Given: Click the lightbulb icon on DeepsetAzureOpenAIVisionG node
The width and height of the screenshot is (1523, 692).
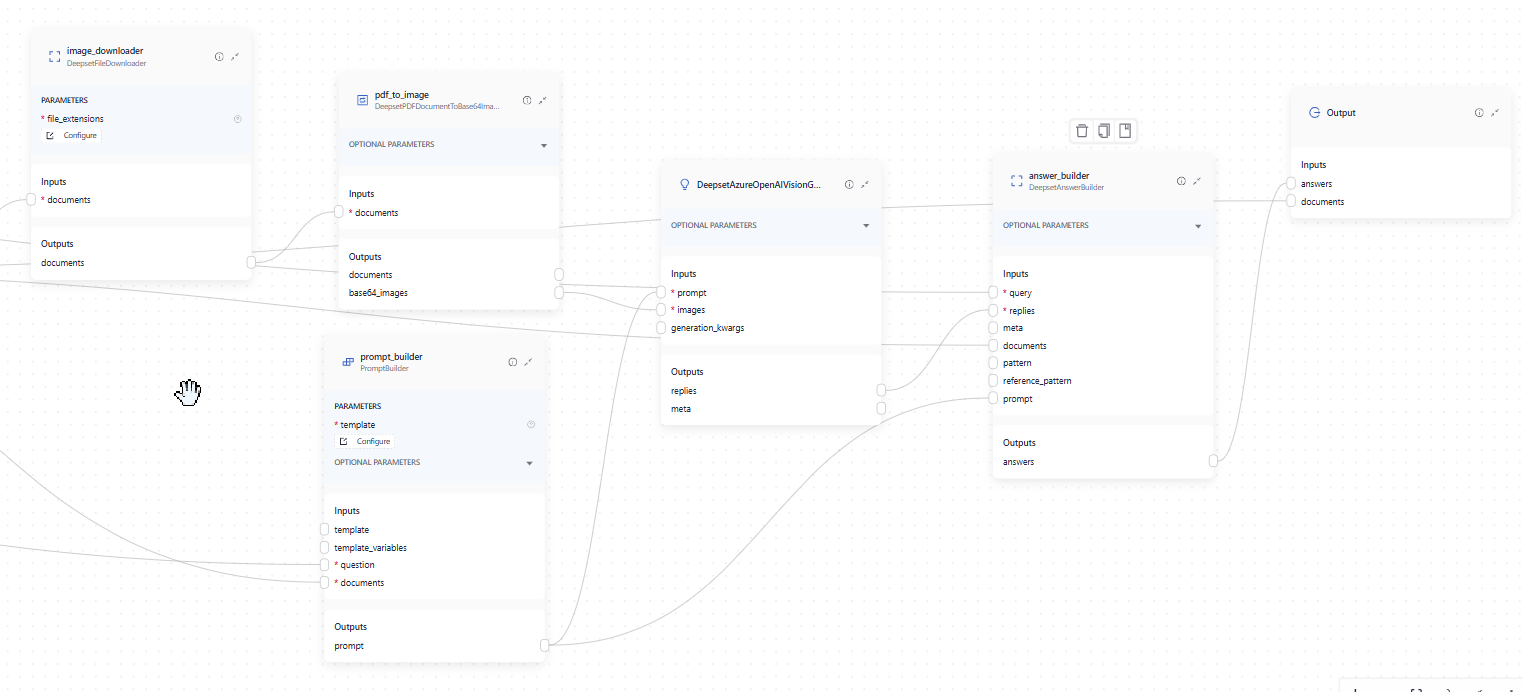Looking at the screenshot, I should [684, 184].
